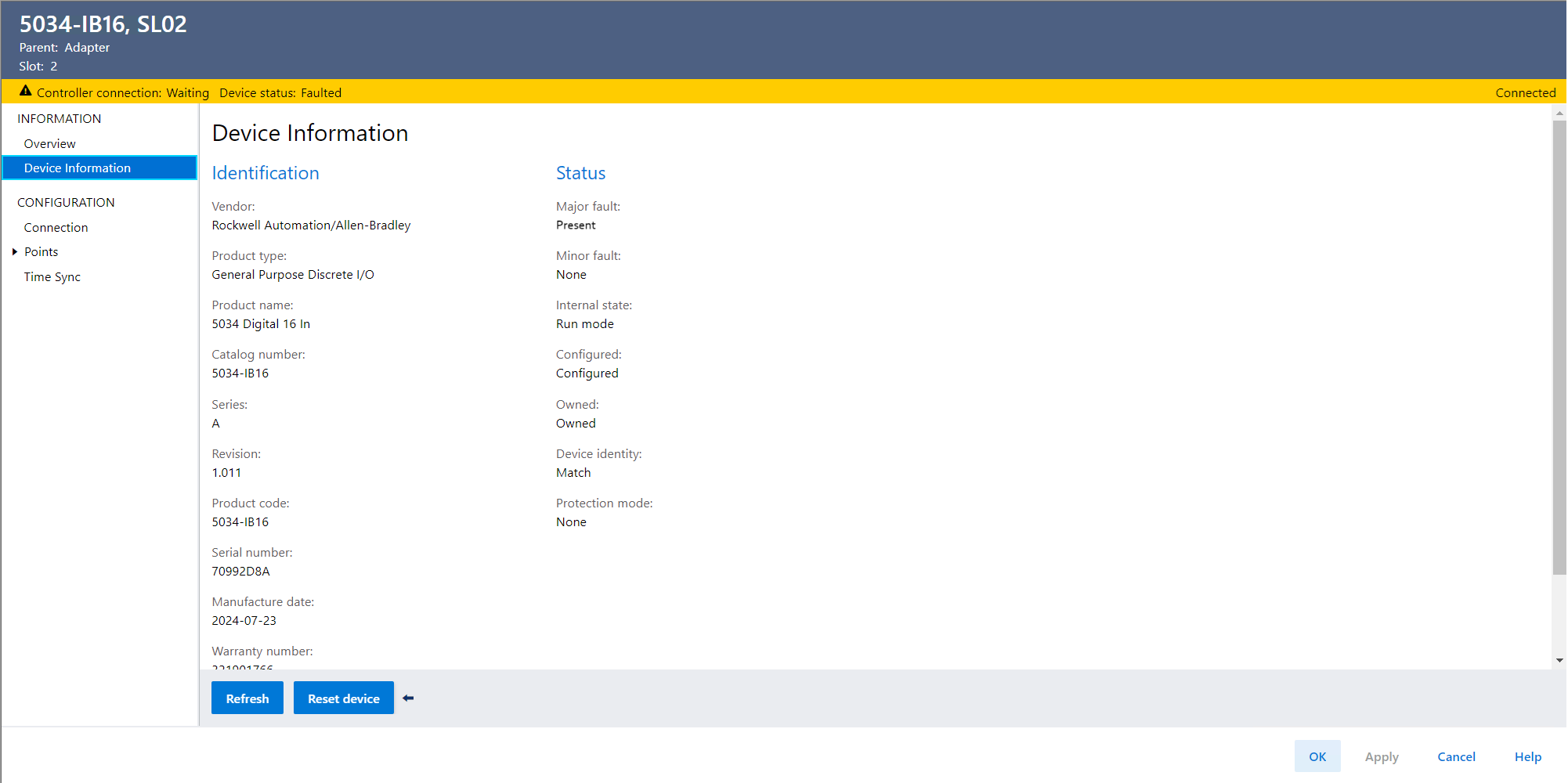Click the Slot: 2 text
This screenshot has width=1568, height=783.
coord(38,67)
